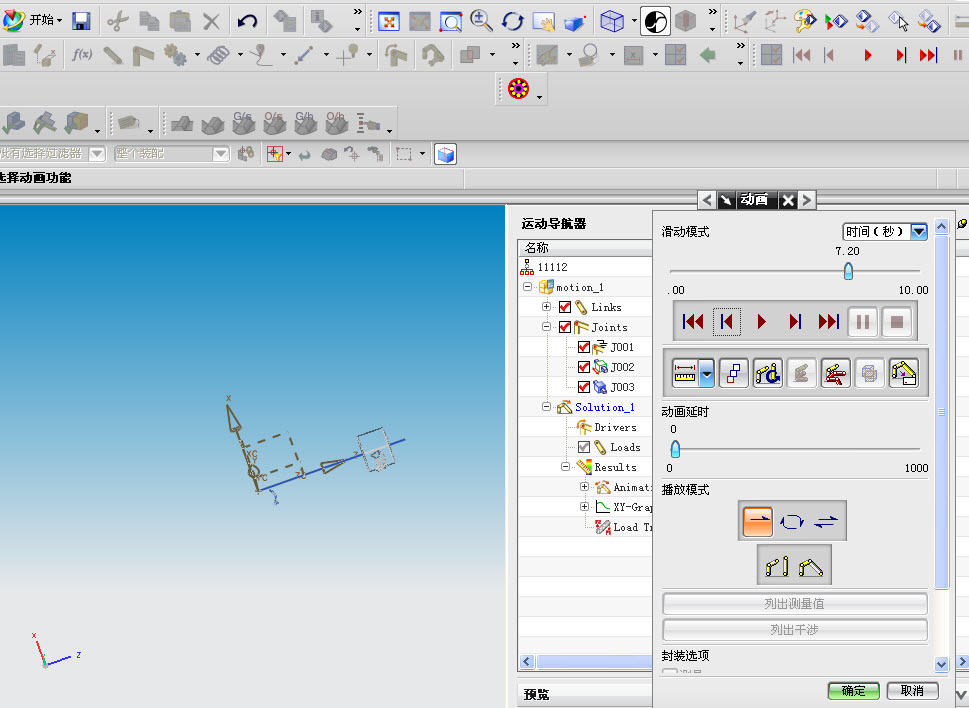The height and width of the screenshot is (708, 969).
Task: Open the selection filter dropdown
Action: tap(97, 153)
